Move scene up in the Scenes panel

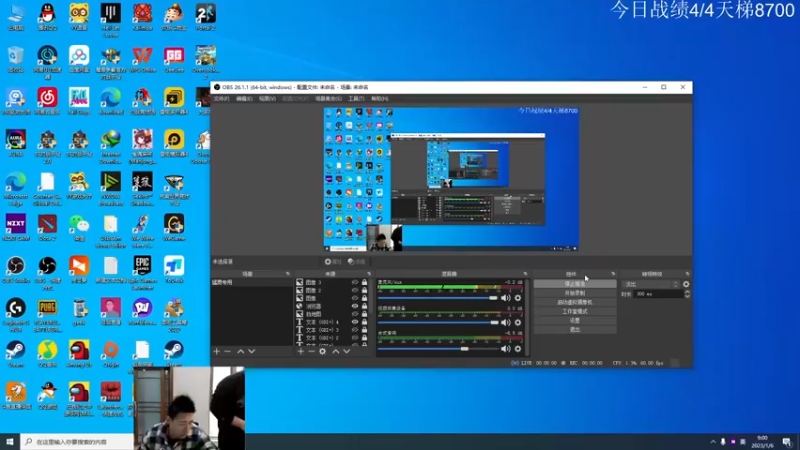(240, 351)
